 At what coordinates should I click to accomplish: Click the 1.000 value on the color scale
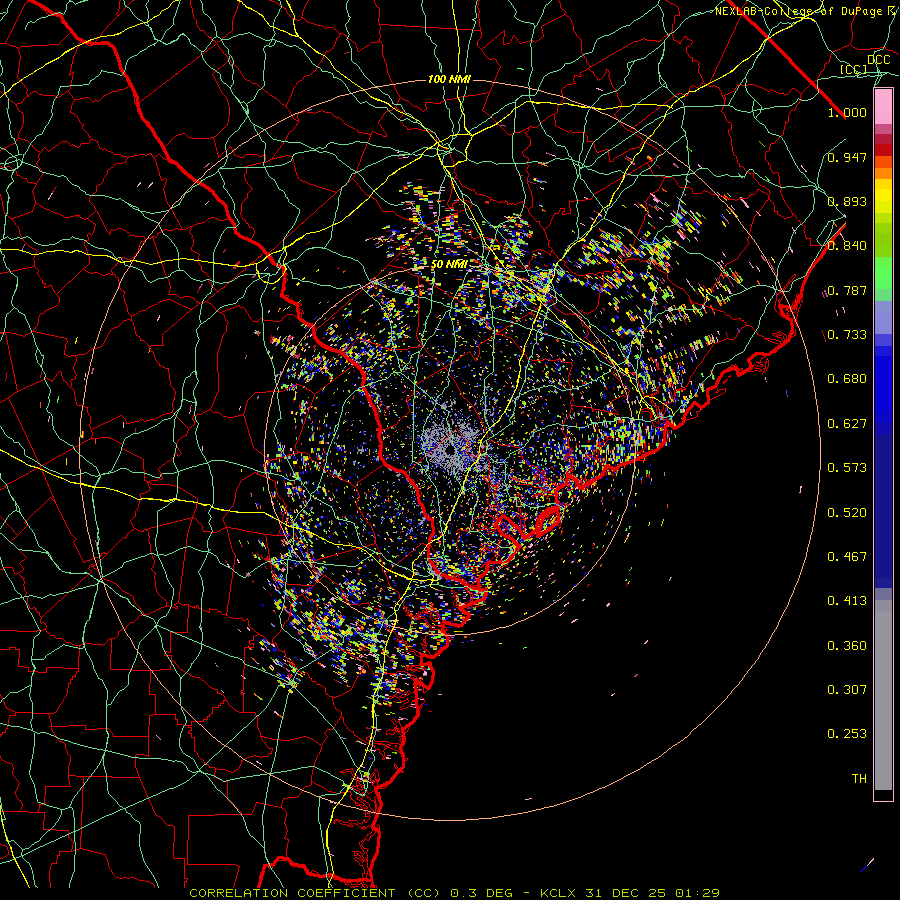(847, 113)
